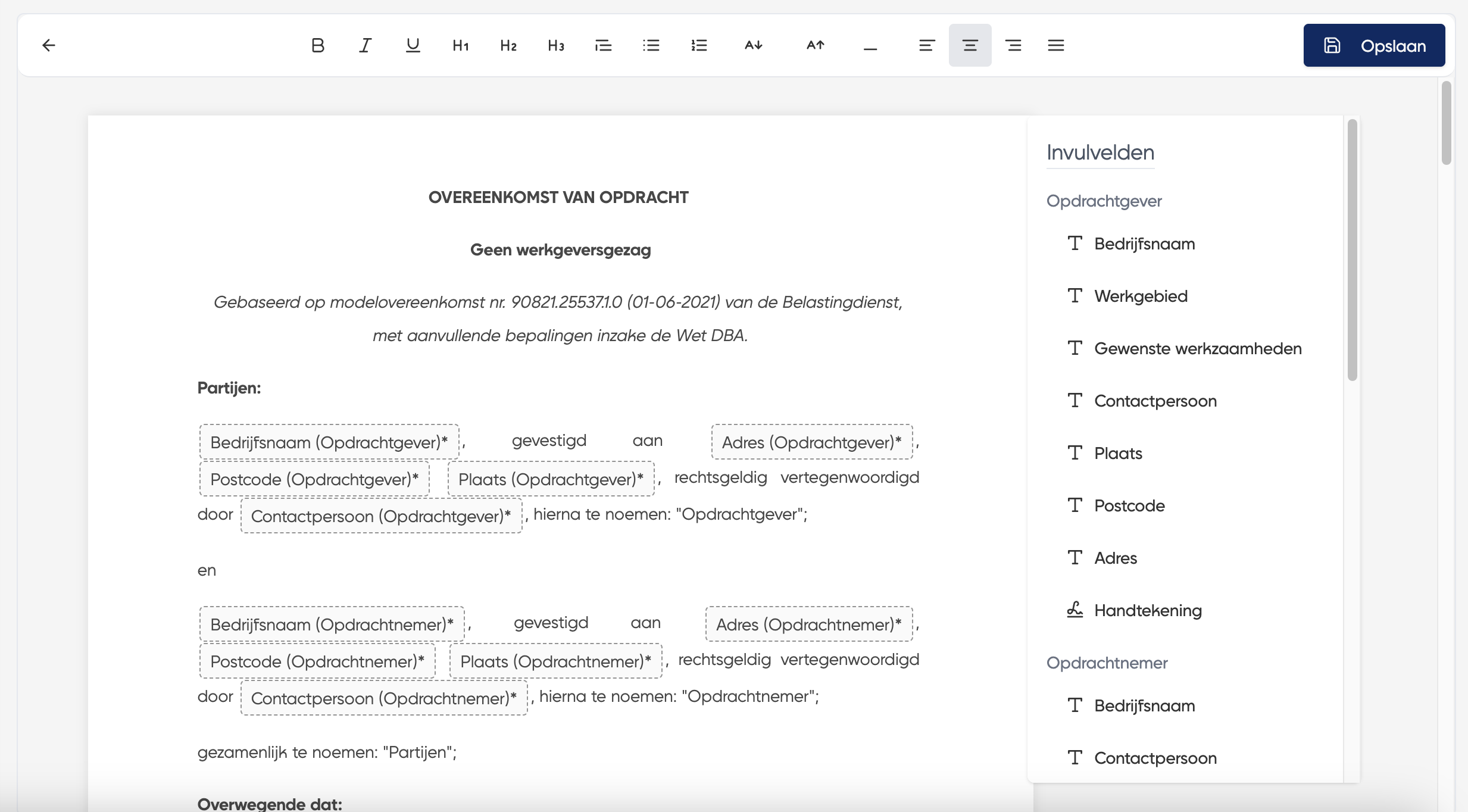Select the Plaats field
Image resolution: width=1468 pixels, height=812 pixels.
click(x=1105, y=454)
